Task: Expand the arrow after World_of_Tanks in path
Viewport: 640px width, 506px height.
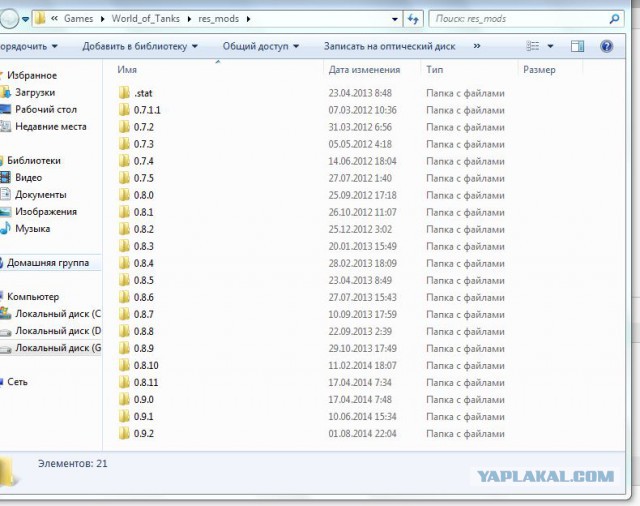Action: pyautogui.click(x=189, y=19)
